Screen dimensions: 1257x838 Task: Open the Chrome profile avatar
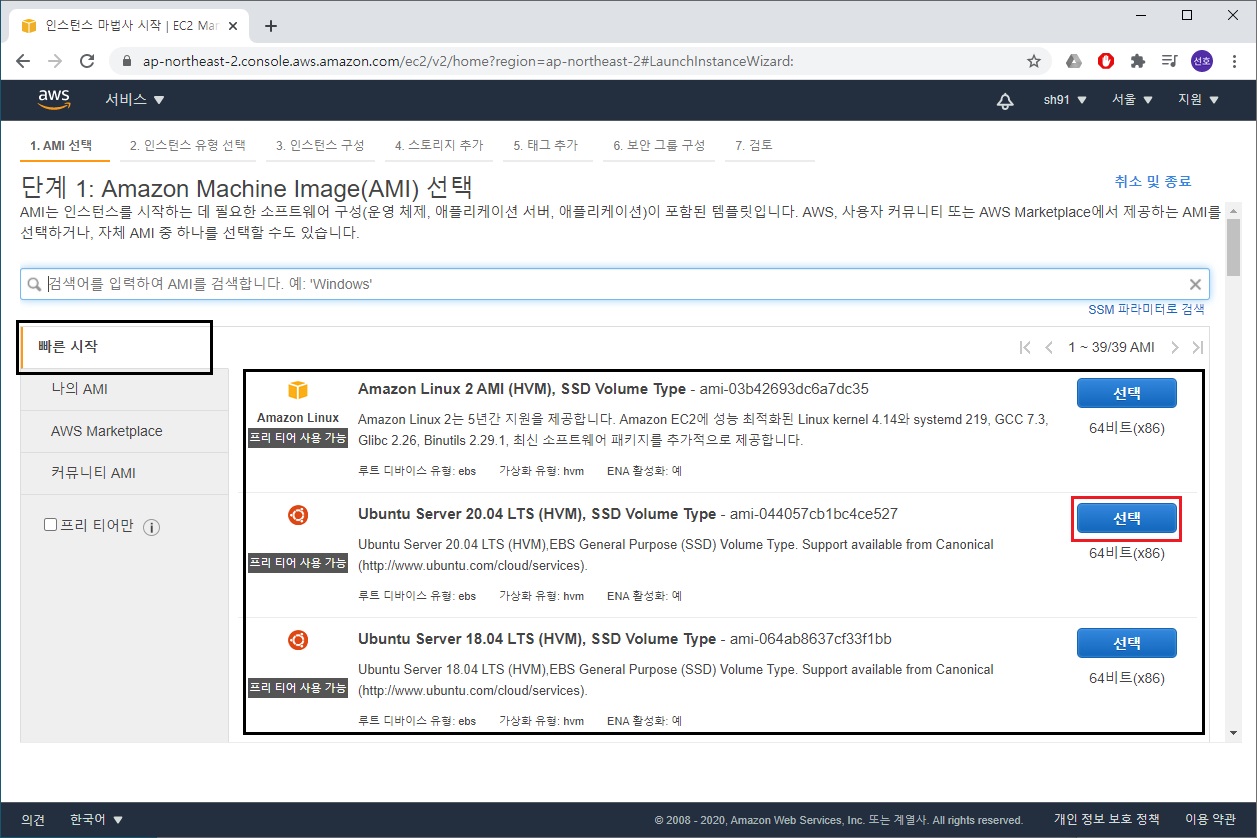click(1201, 61)
